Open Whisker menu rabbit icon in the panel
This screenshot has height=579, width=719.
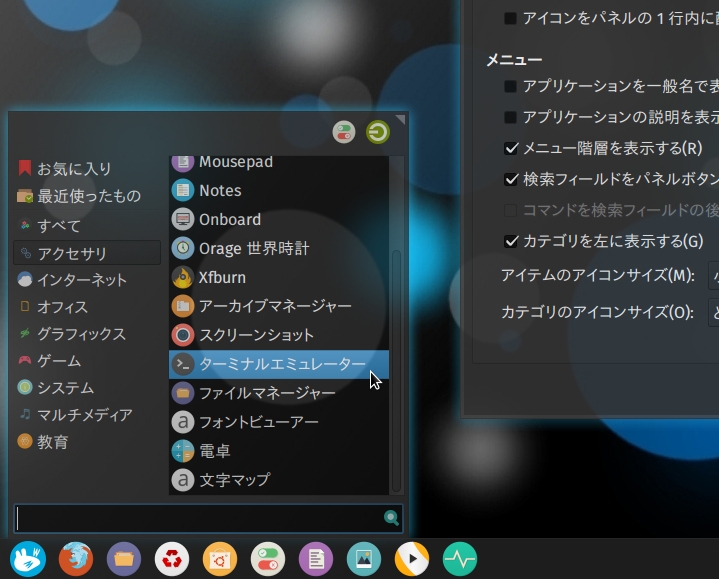28,559
